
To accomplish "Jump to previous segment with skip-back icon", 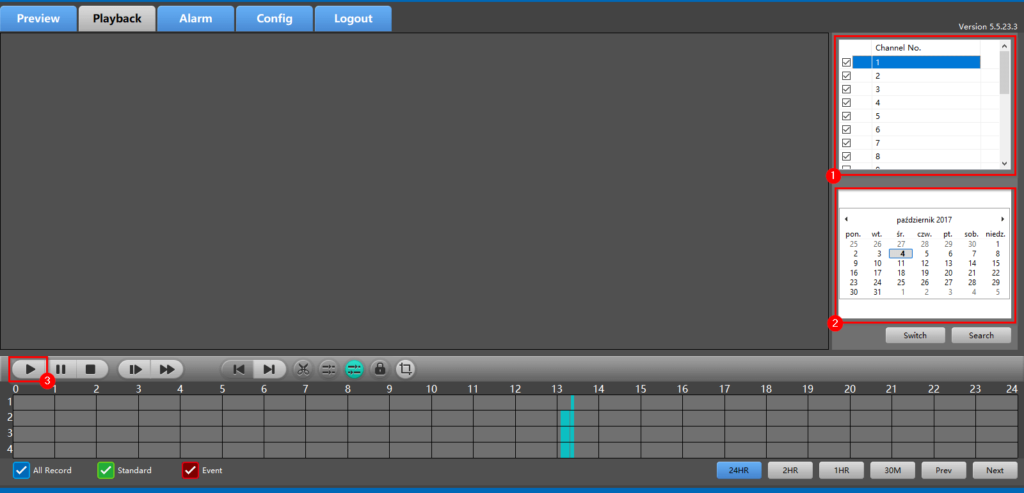I will pyautogui.click(x=238, y=369).
